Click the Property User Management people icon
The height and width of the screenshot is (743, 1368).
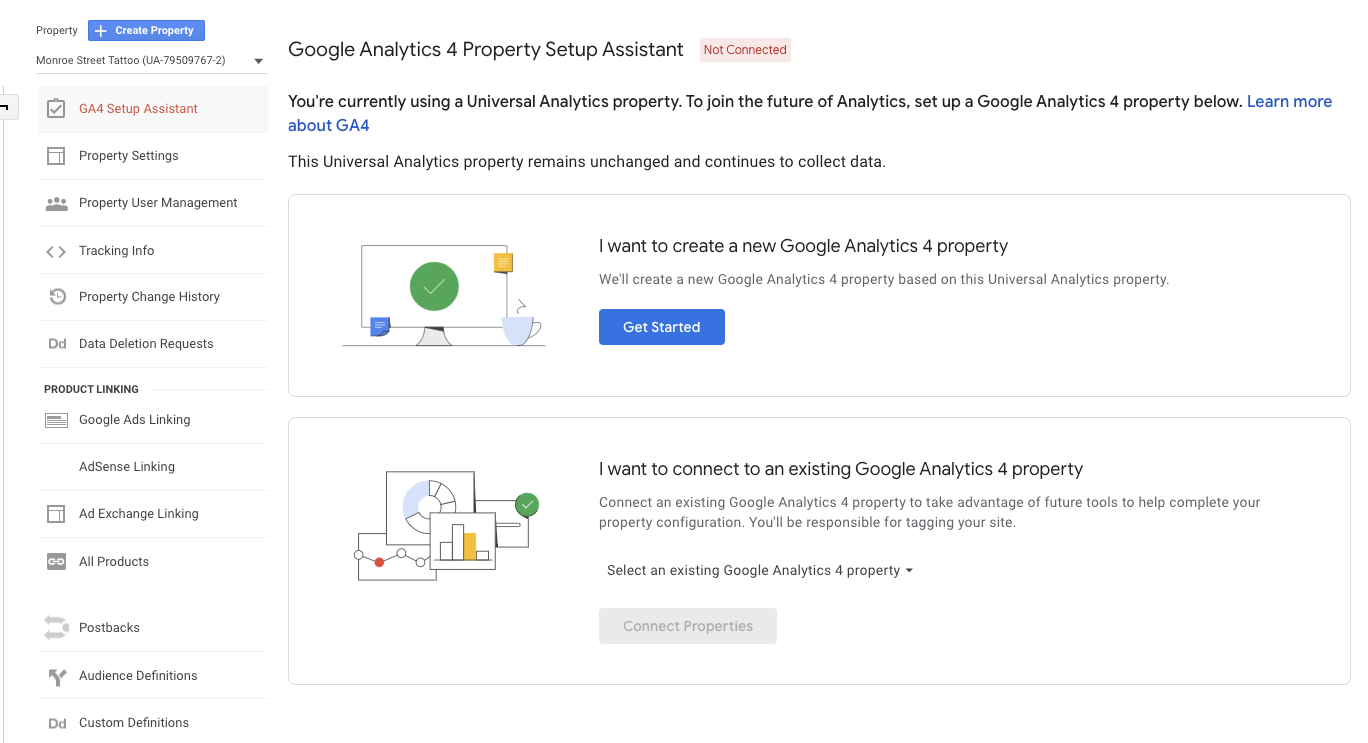point(56,203)
